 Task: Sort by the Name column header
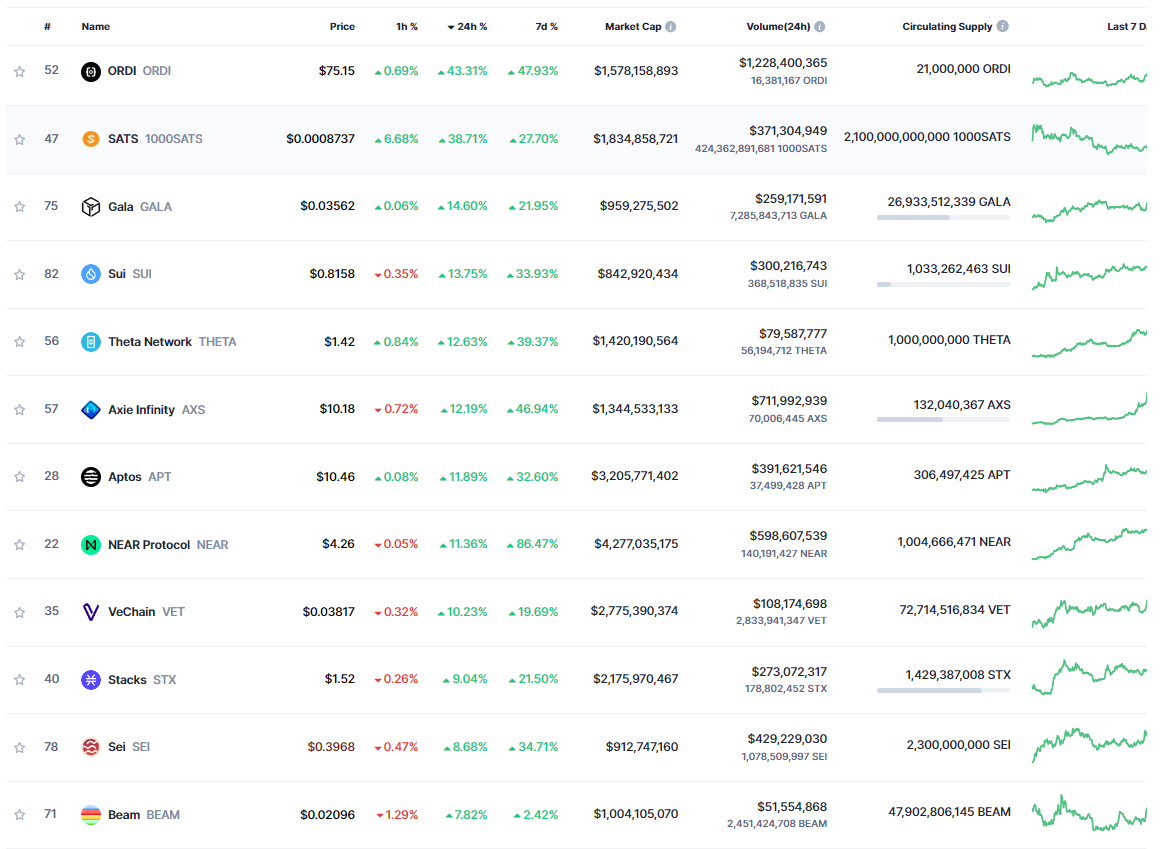tap(96, 27)
